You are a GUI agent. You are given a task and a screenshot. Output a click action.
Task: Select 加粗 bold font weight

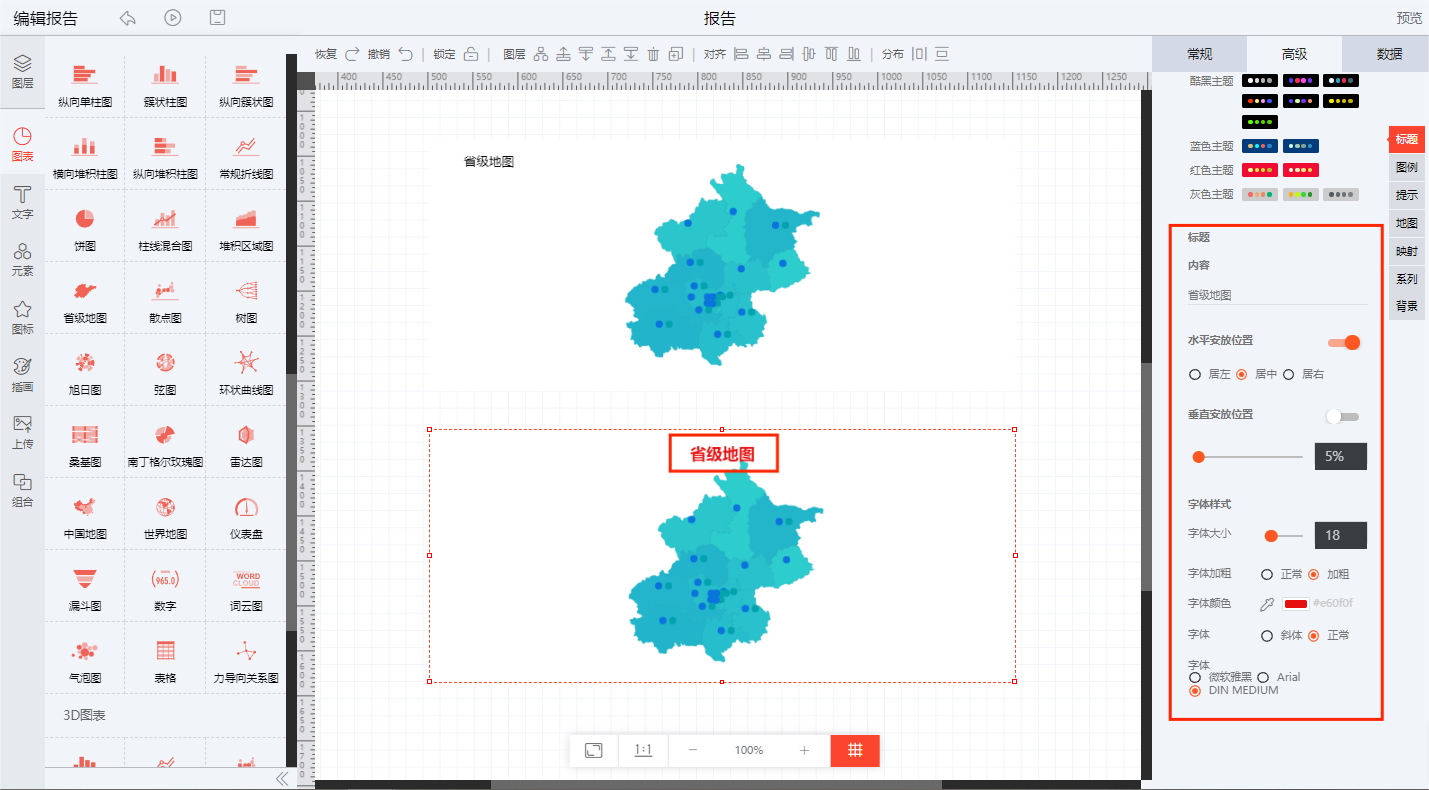click(x=1314, y=575)
